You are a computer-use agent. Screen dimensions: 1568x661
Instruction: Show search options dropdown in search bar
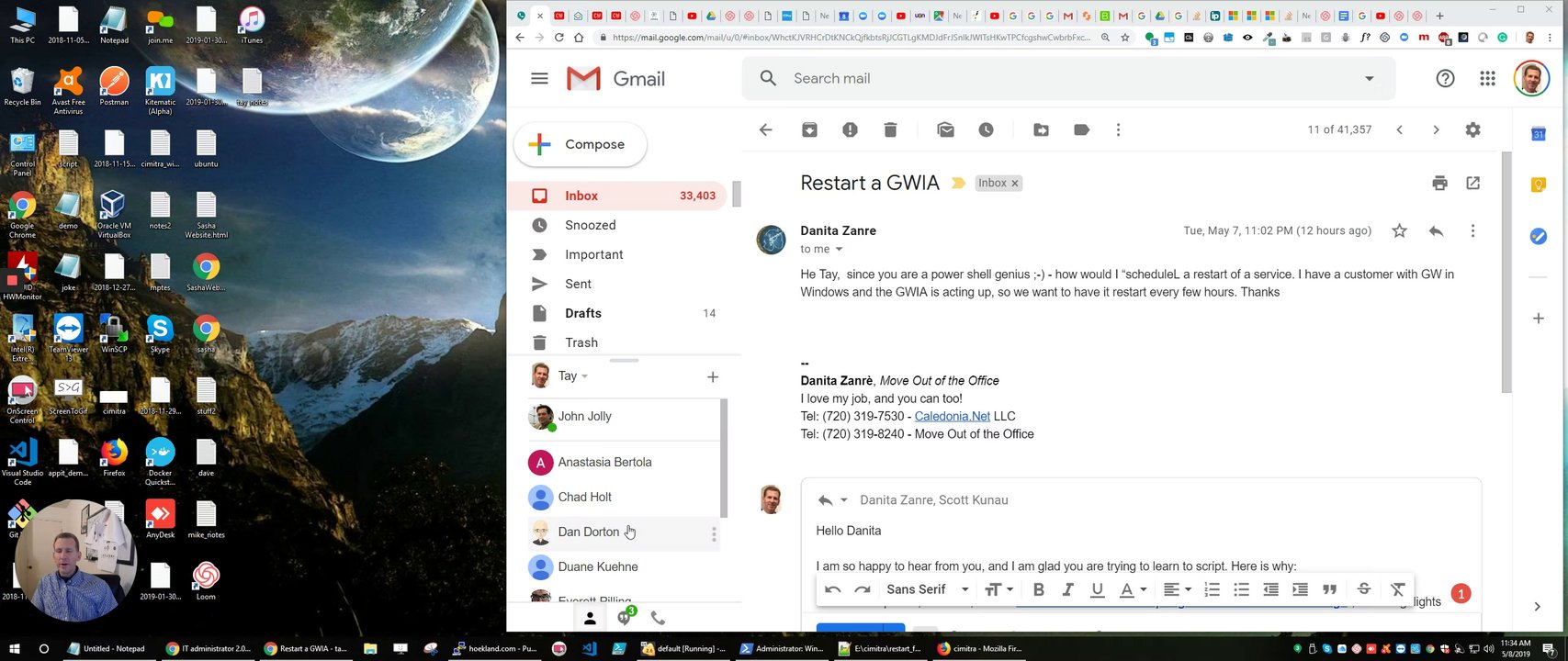(1369, 79)
